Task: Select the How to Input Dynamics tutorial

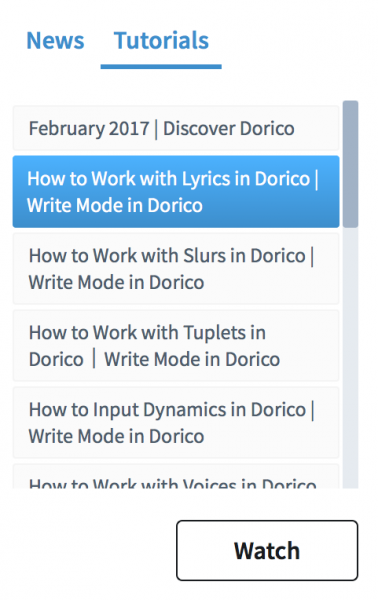Action: click(176, 422)
